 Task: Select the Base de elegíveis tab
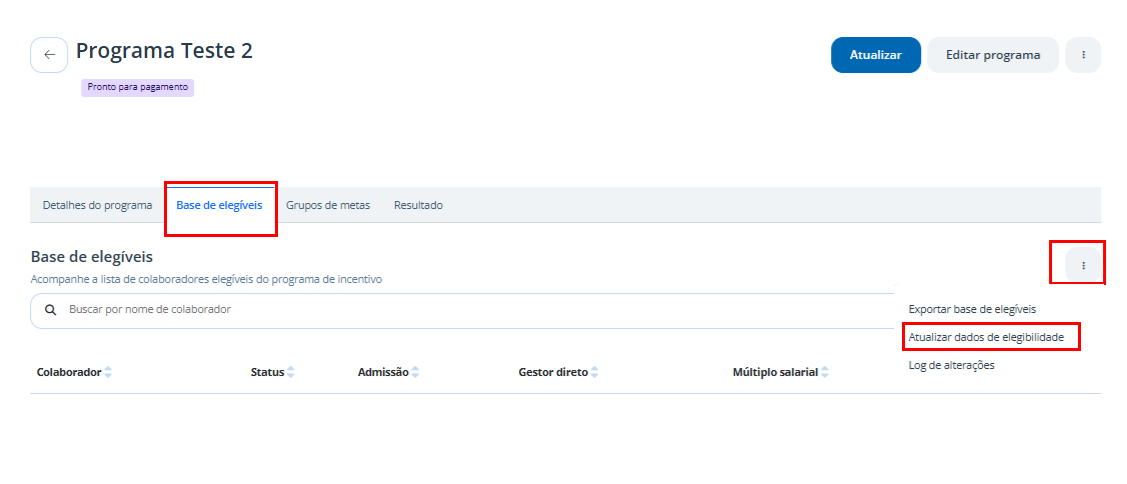(219, 205)
